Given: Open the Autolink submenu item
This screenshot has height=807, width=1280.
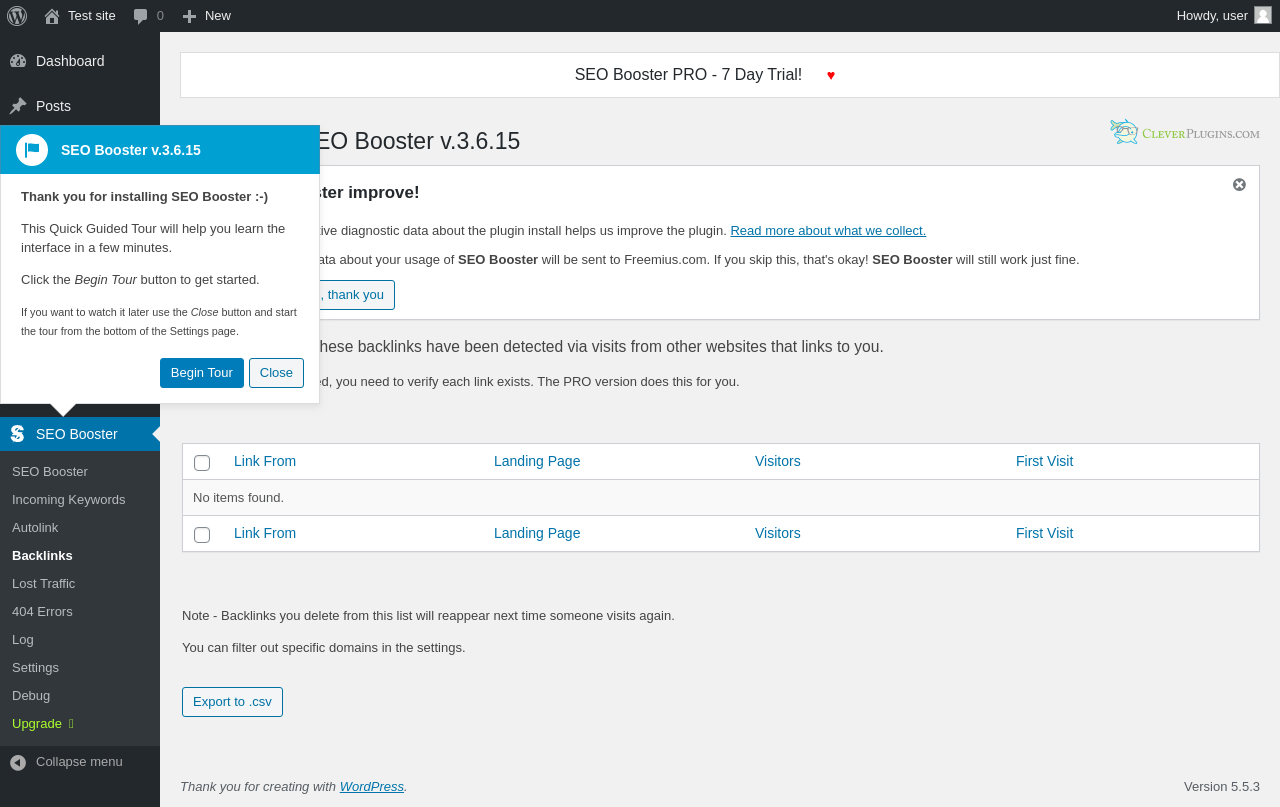Looking at the screenshot, I should [x=35, y=528].
